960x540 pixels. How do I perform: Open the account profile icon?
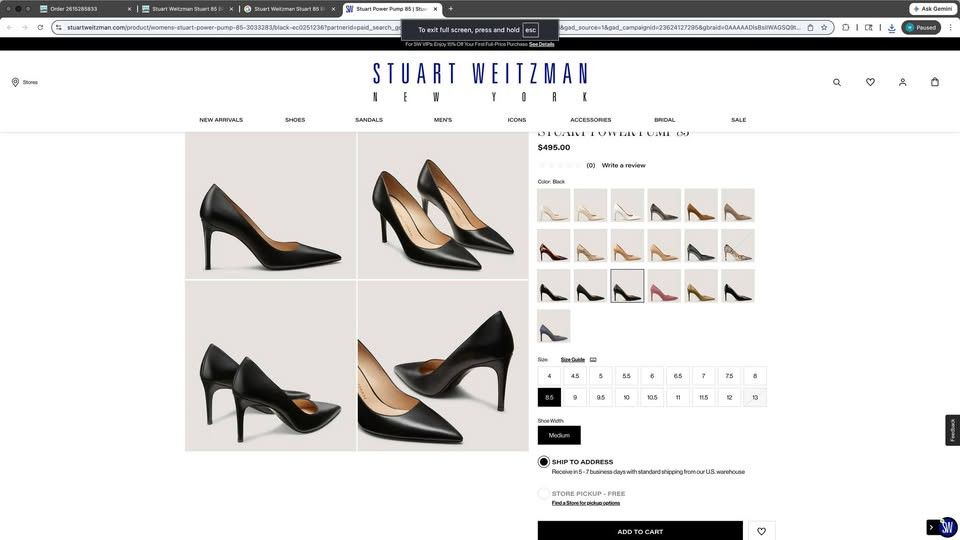coord(902,82)
